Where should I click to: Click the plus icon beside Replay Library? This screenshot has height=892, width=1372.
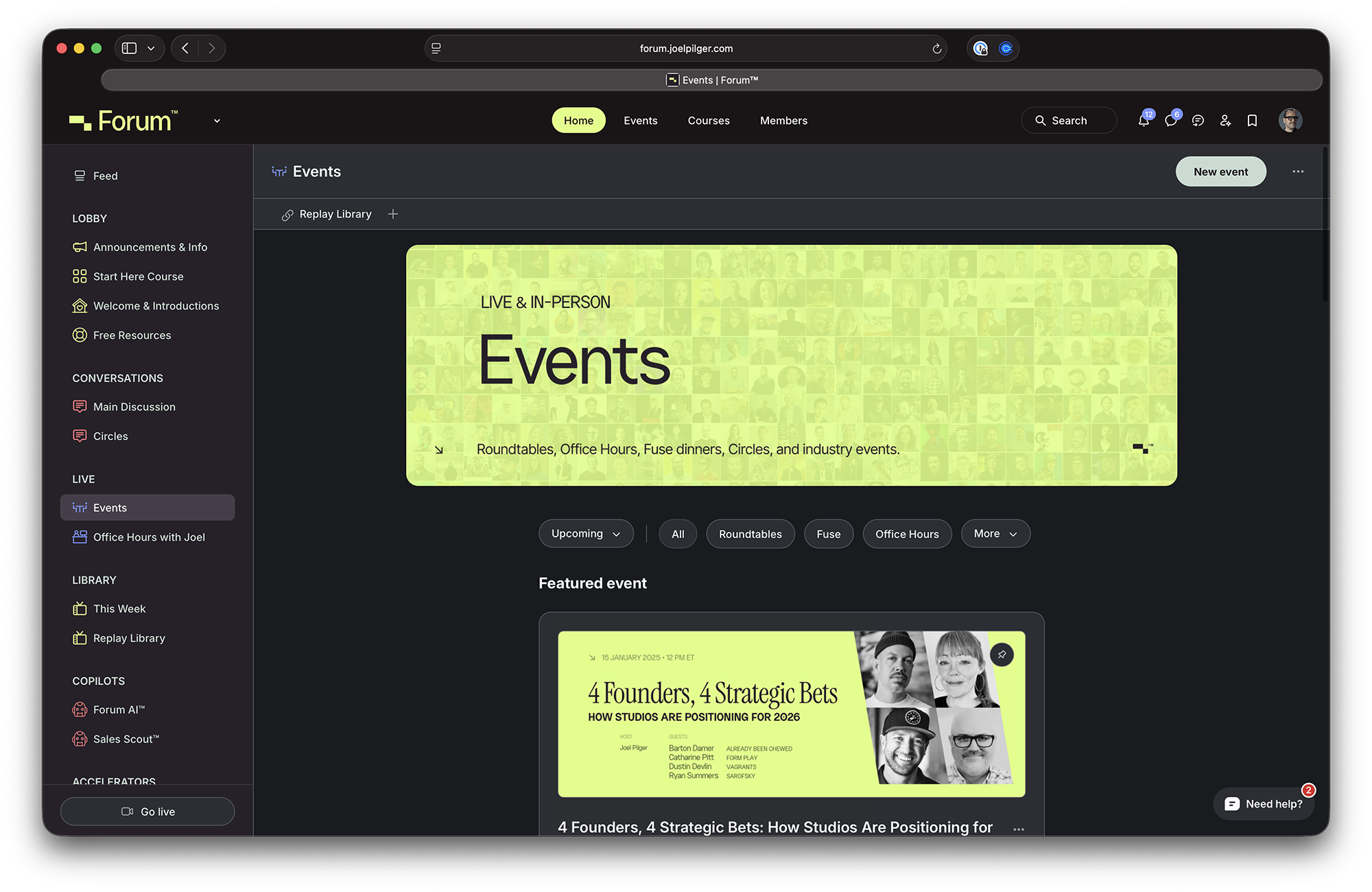[393, 214]
